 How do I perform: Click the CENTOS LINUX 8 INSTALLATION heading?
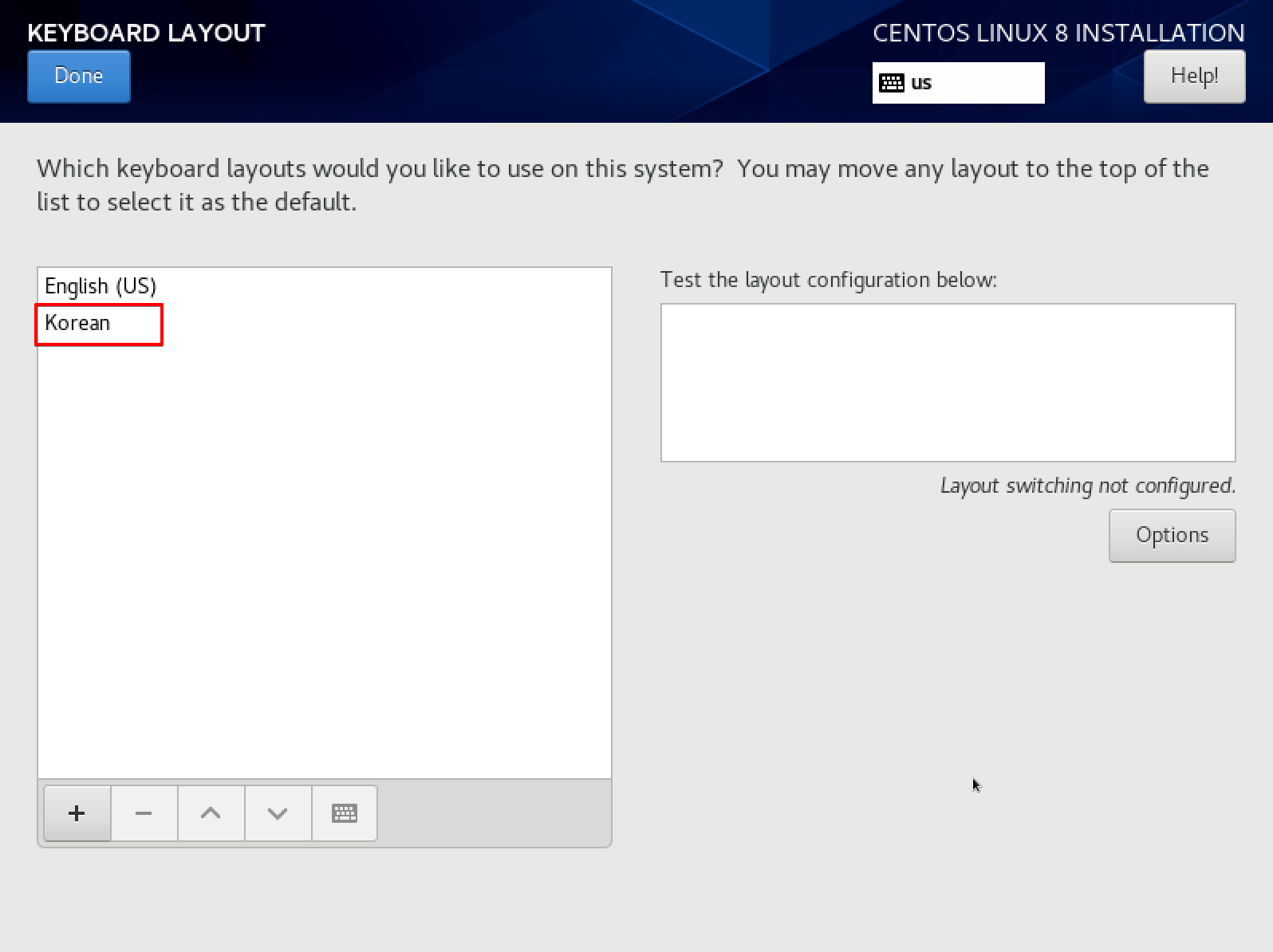[1058, 33]
